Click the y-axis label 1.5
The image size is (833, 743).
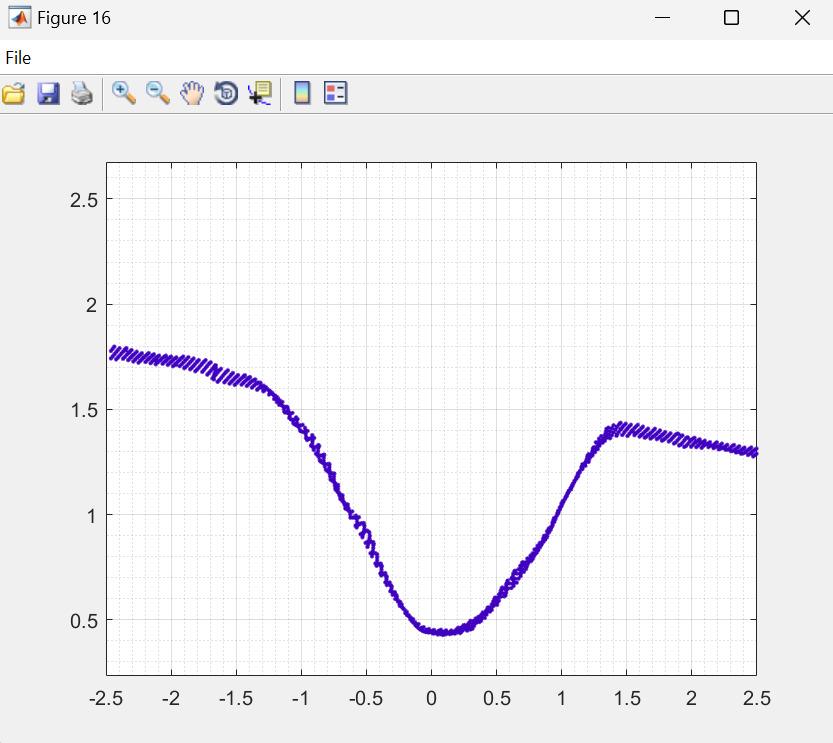84,410
